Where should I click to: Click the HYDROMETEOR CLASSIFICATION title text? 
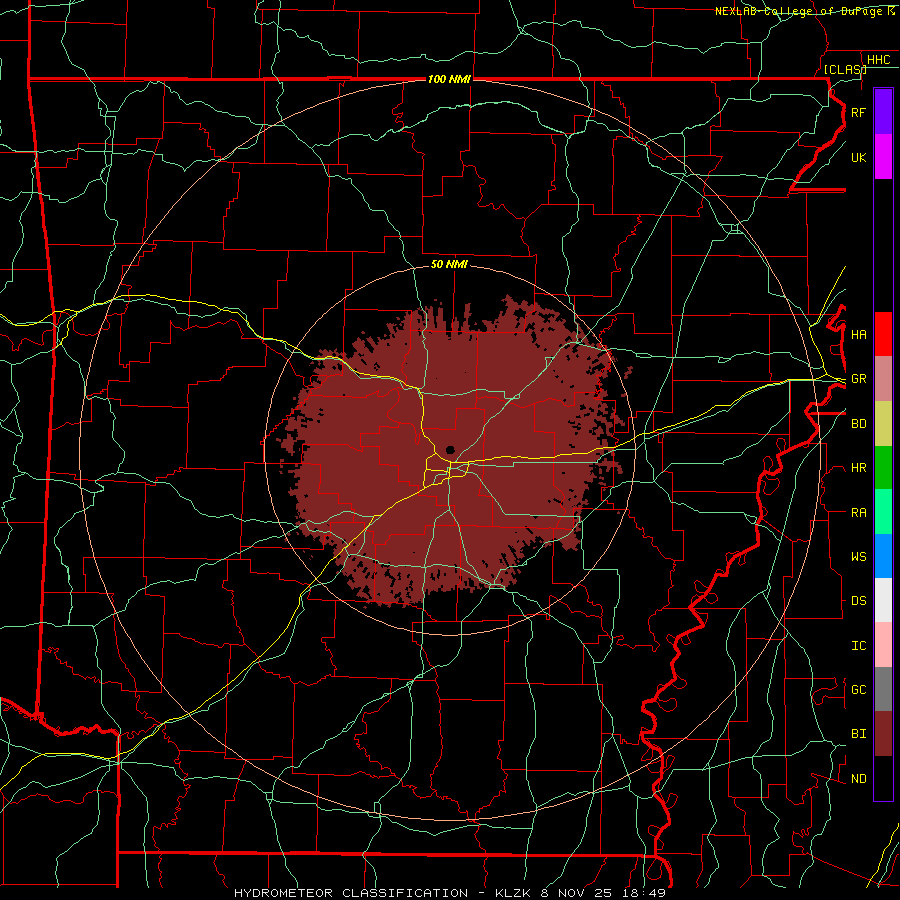pos(351,893)
